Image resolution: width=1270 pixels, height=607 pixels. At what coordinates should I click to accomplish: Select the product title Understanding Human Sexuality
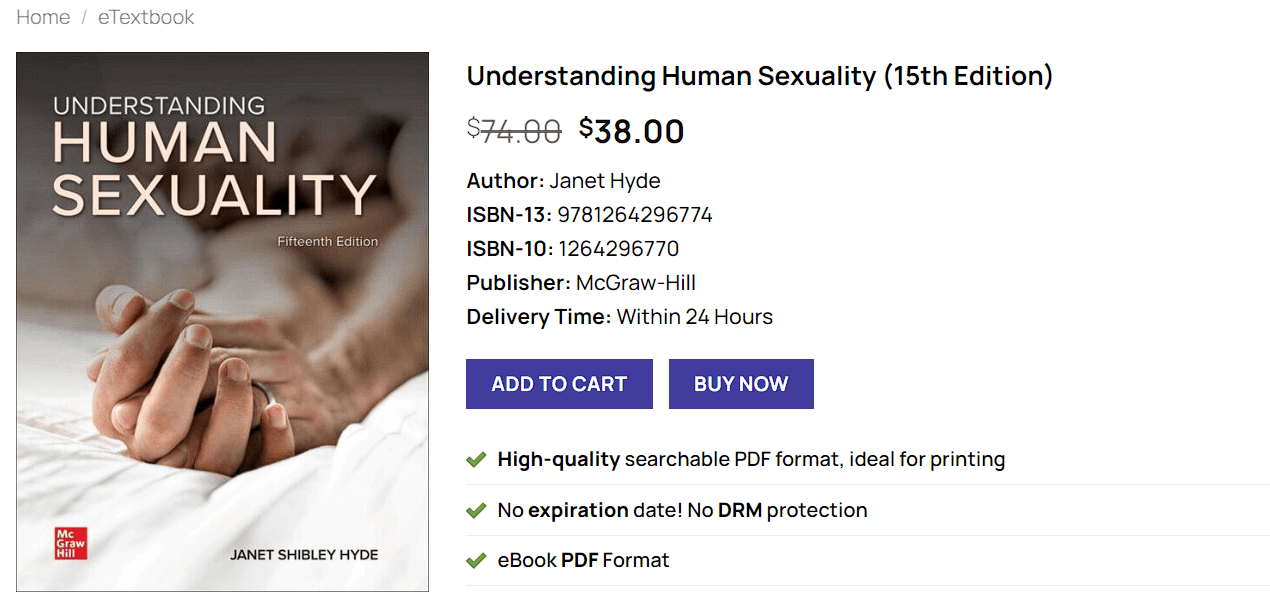coord(759,75)
